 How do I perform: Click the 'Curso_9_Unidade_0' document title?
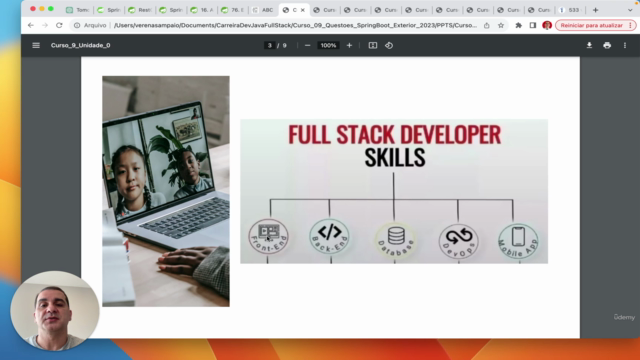(80, 45)
